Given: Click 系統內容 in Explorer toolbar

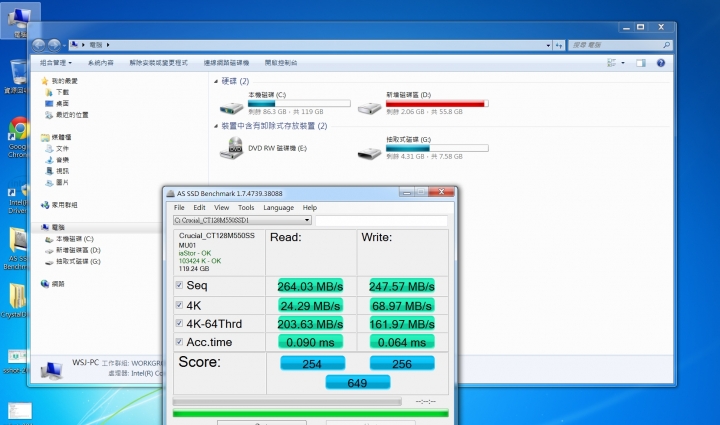Looking at the screenshot, I should 101,63.
